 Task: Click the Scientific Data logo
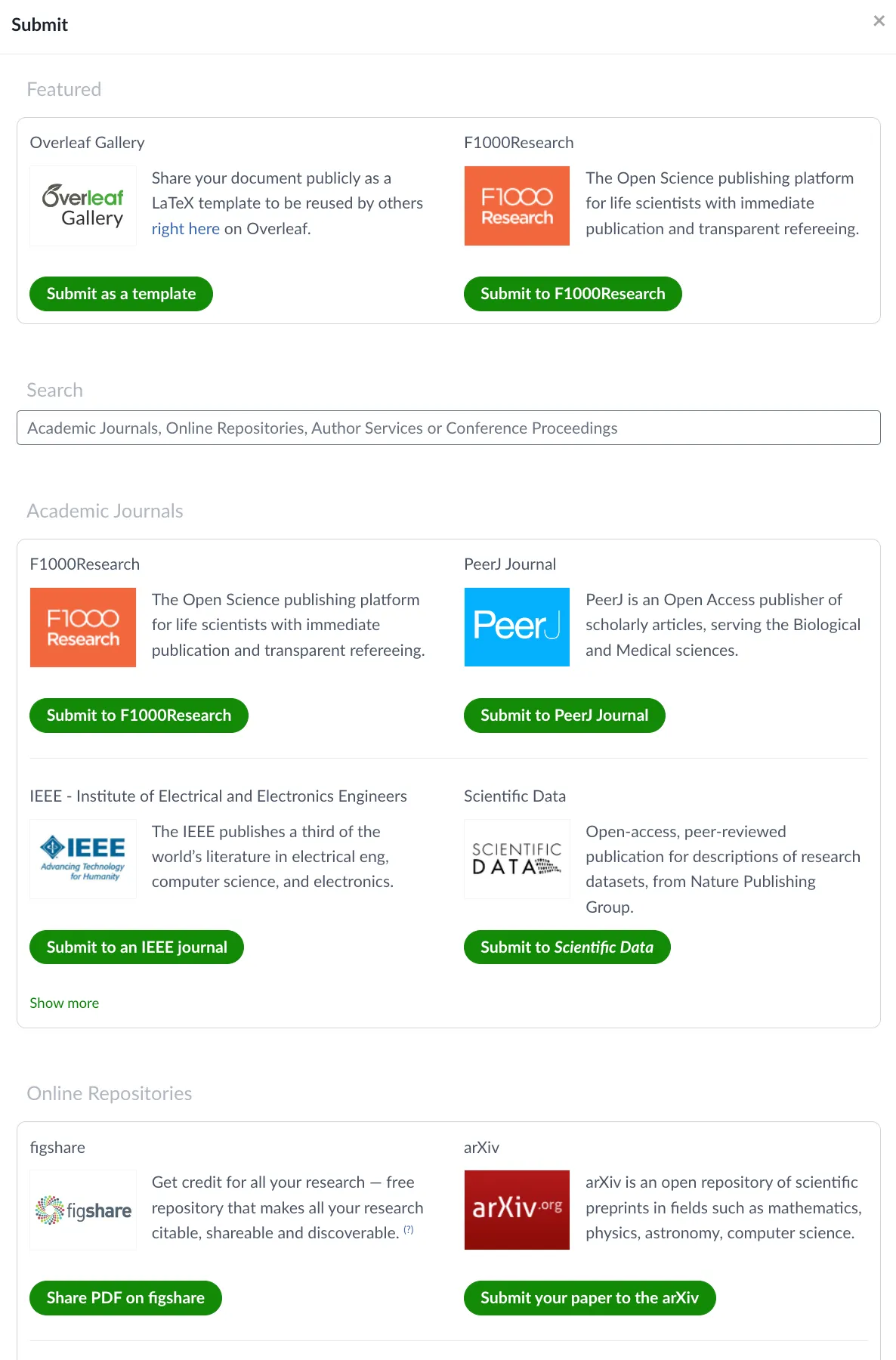pyautogui.click(x=517, y=859)
